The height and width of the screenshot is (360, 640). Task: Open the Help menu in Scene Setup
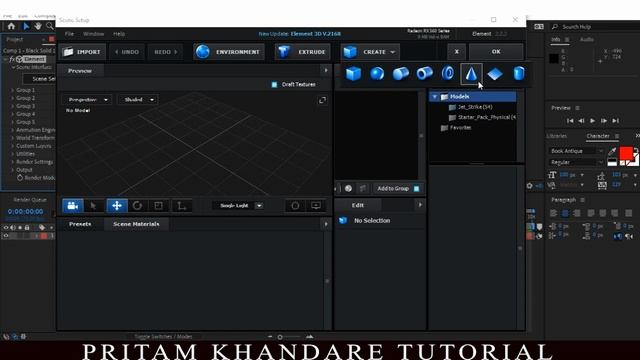[119, 34]
